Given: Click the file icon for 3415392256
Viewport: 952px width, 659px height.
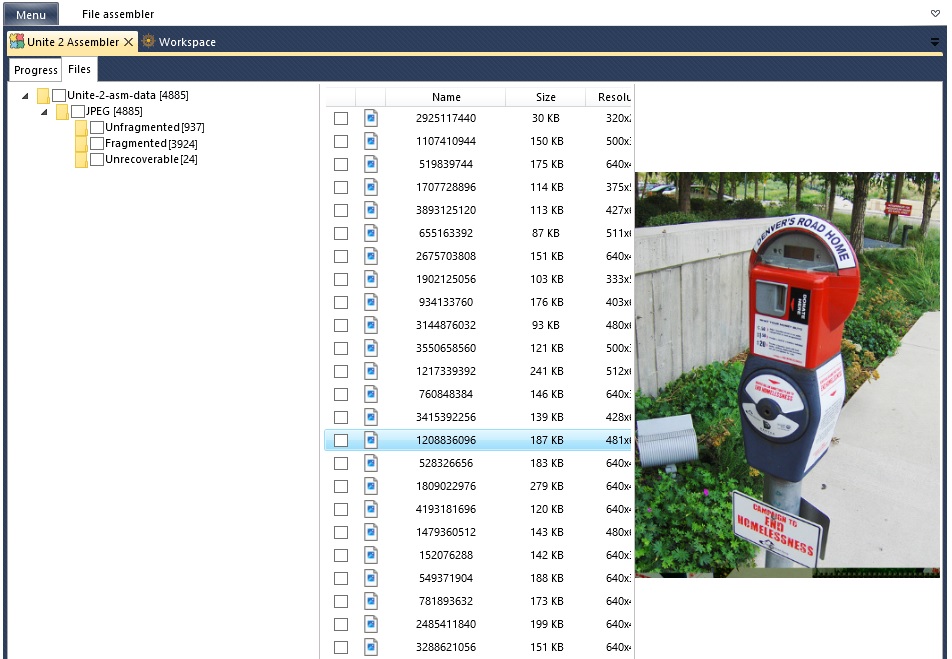Looking at the screenshot, I should 371,417.
